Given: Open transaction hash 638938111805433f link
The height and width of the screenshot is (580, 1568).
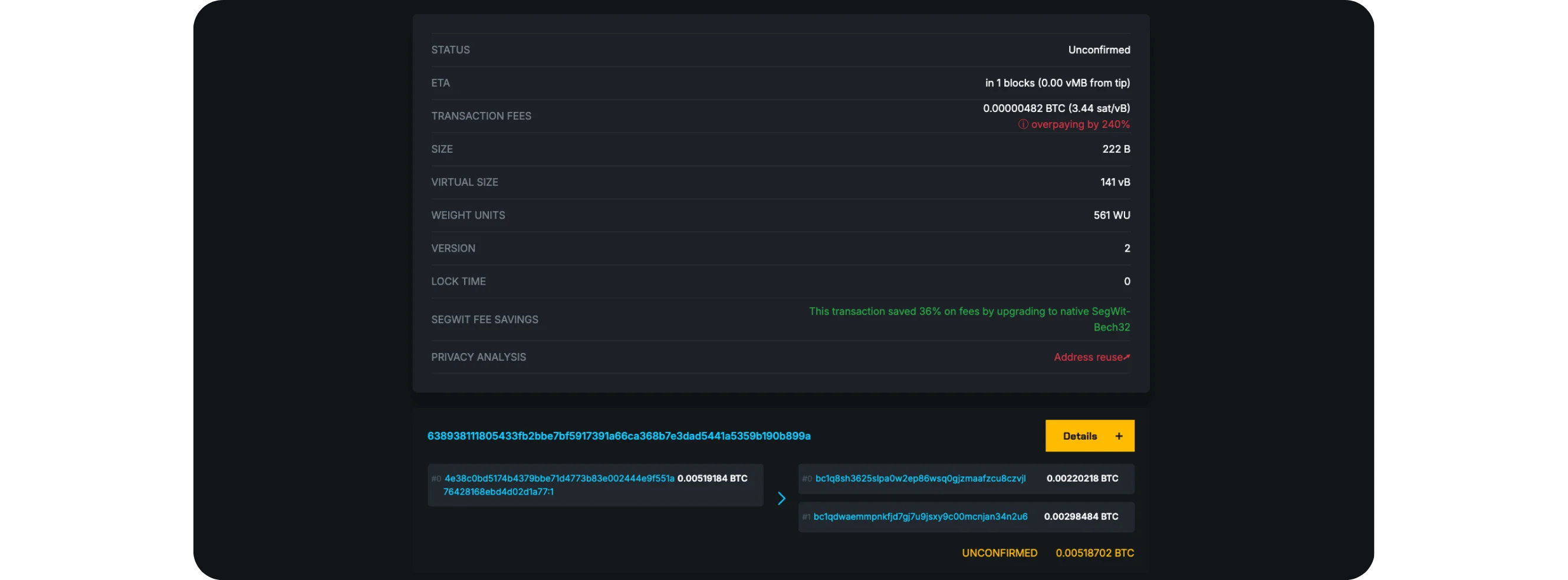Looking at the screenshot, I should (619, 436).
